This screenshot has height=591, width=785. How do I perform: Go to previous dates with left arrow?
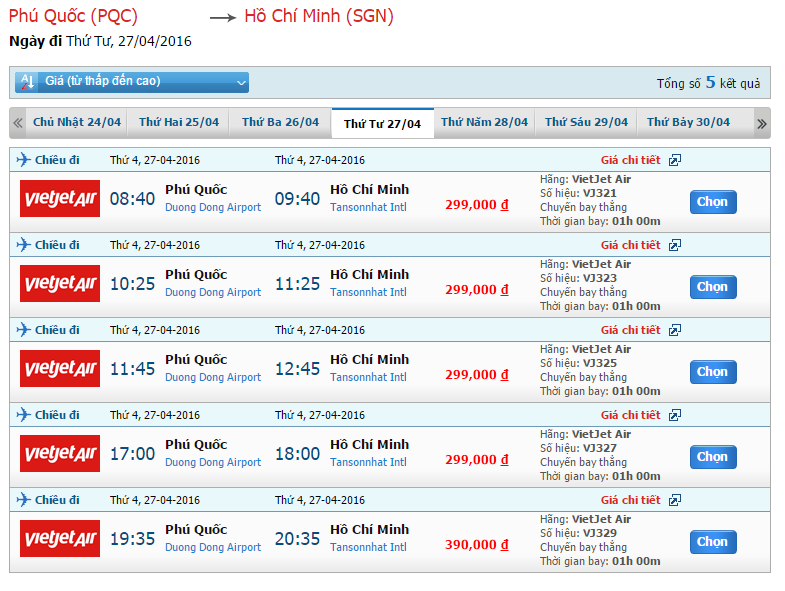[18, 123]
